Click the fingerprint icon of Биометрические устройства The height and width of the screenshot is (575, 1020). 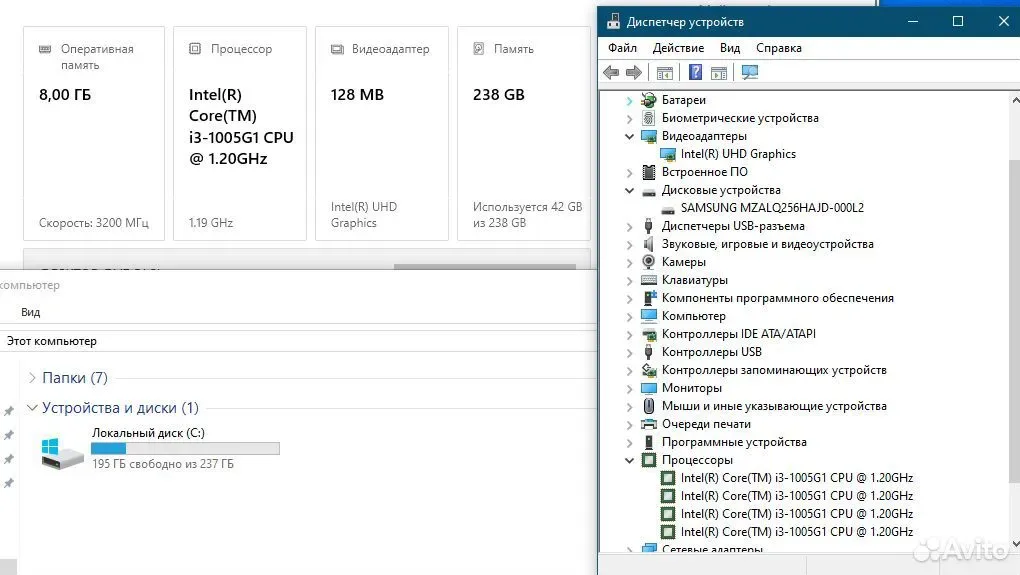coord(649,118)
